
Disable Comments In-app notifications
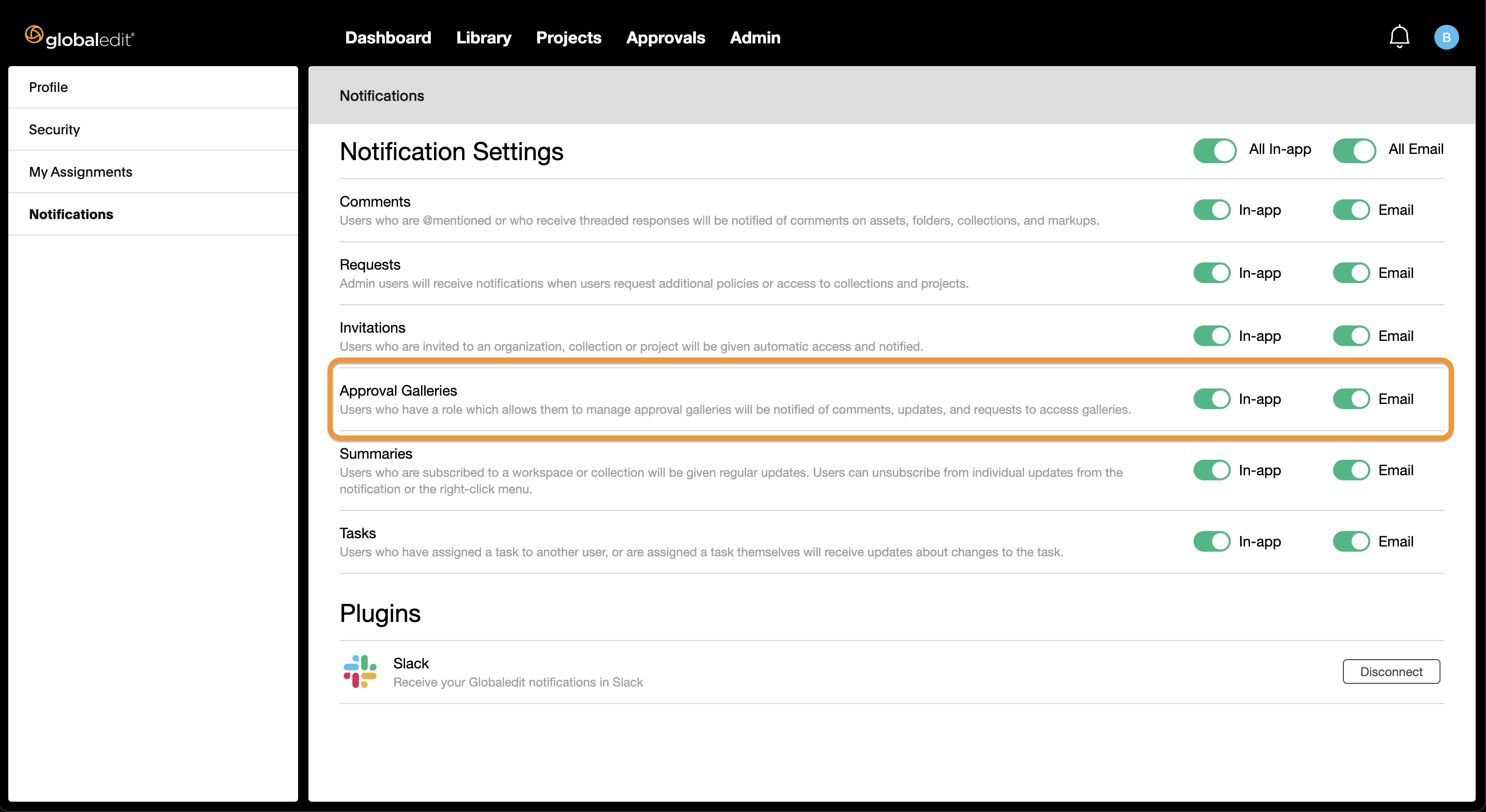(1212, 210)
